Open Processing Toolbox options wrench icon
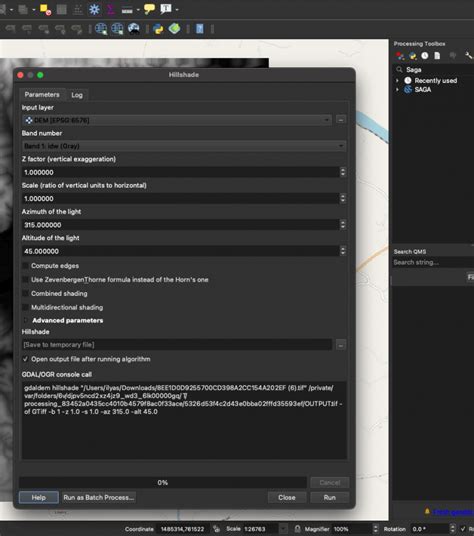The width and height of the screenshot is (474, 536). [x=468, y=55]
